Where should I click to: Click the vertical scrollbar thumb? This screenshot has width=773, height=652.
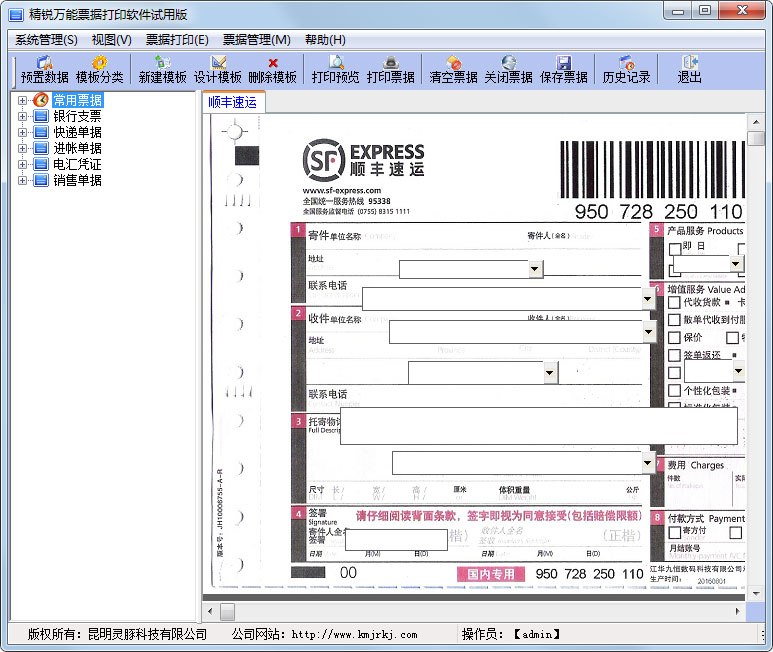756,138
